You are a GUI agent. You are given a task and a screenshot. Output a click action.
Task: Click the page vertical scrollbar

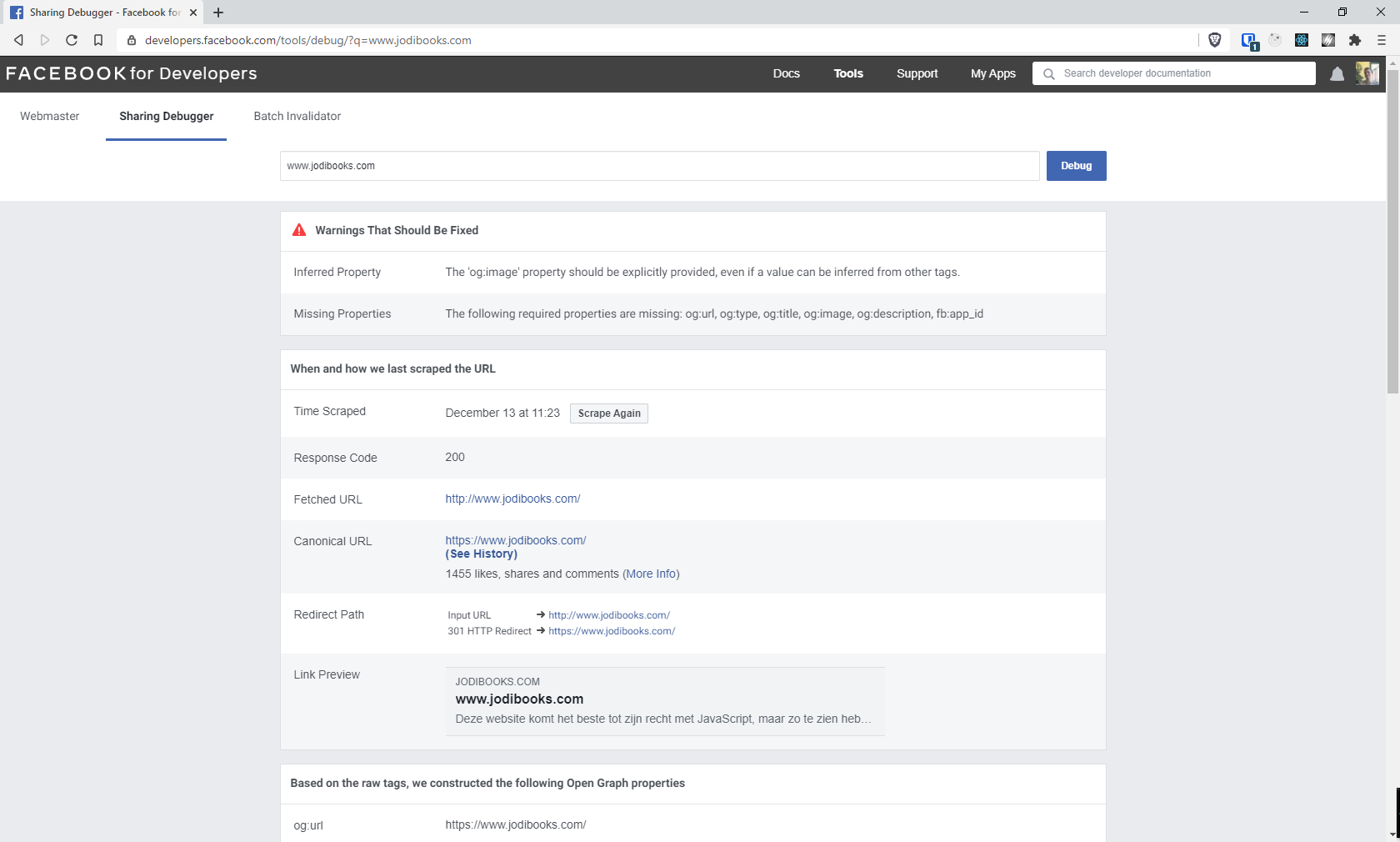(x=1392, y=231)
